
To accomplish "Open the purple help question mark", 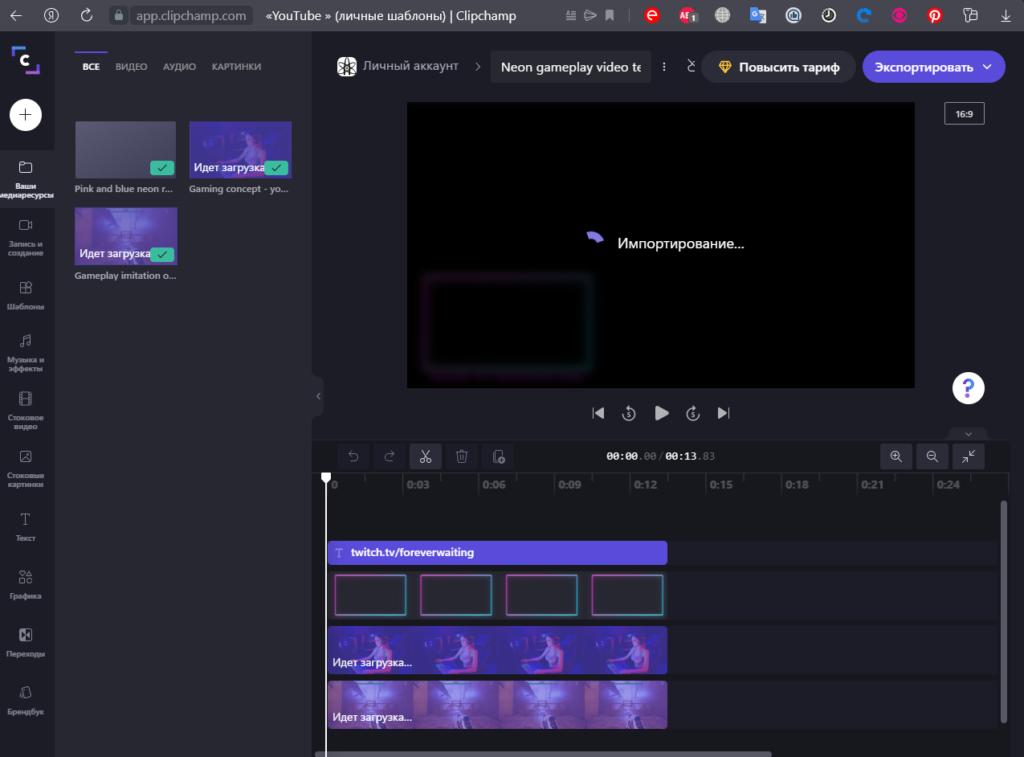I will point(968,388).
